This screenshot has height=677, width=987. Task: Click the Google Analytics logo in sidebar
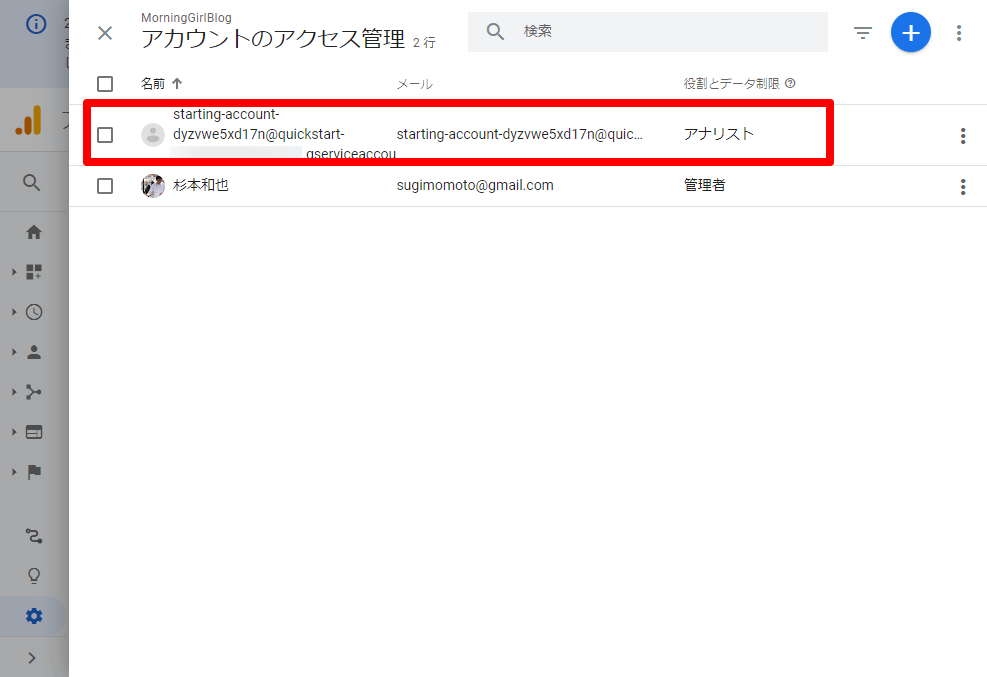[28, 120]
